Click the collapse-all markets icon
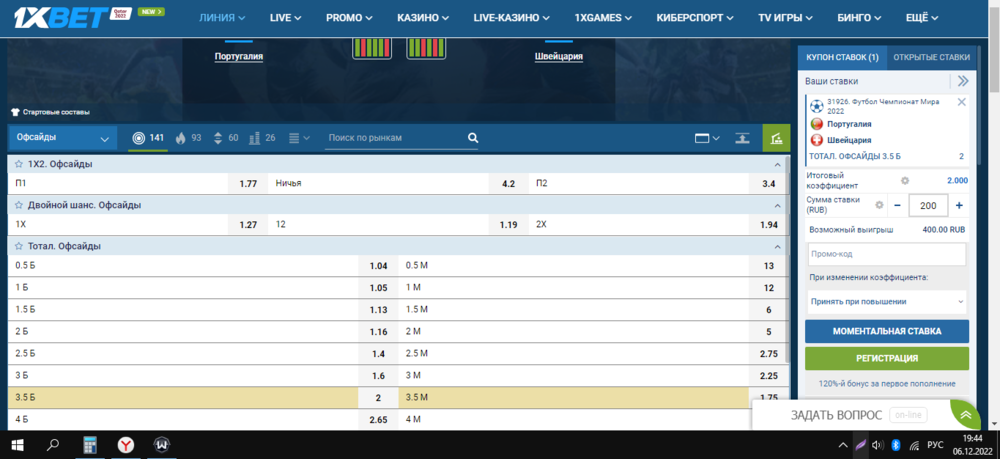This screenshot has height=459, width=1000. tap(742, 138)
